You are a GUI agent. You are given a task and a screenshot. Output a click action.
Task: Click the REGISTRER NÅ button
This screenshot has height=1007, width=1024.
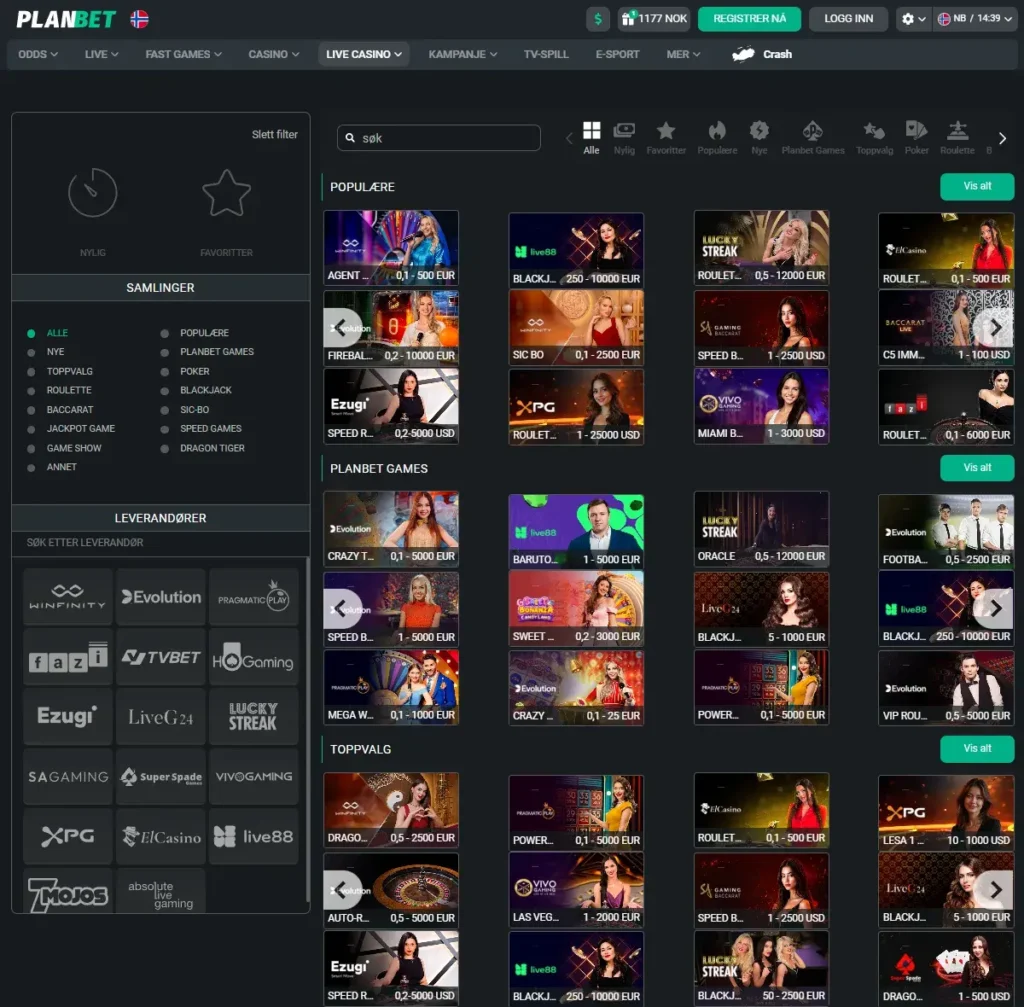tap(750, 19)
